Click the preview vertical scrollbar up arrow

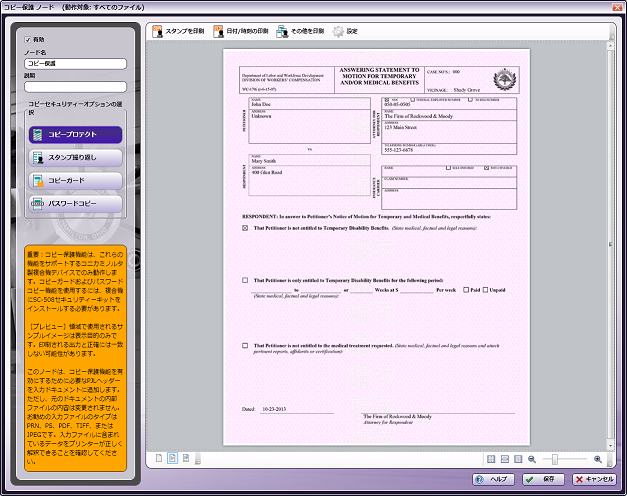click(611, 46)
